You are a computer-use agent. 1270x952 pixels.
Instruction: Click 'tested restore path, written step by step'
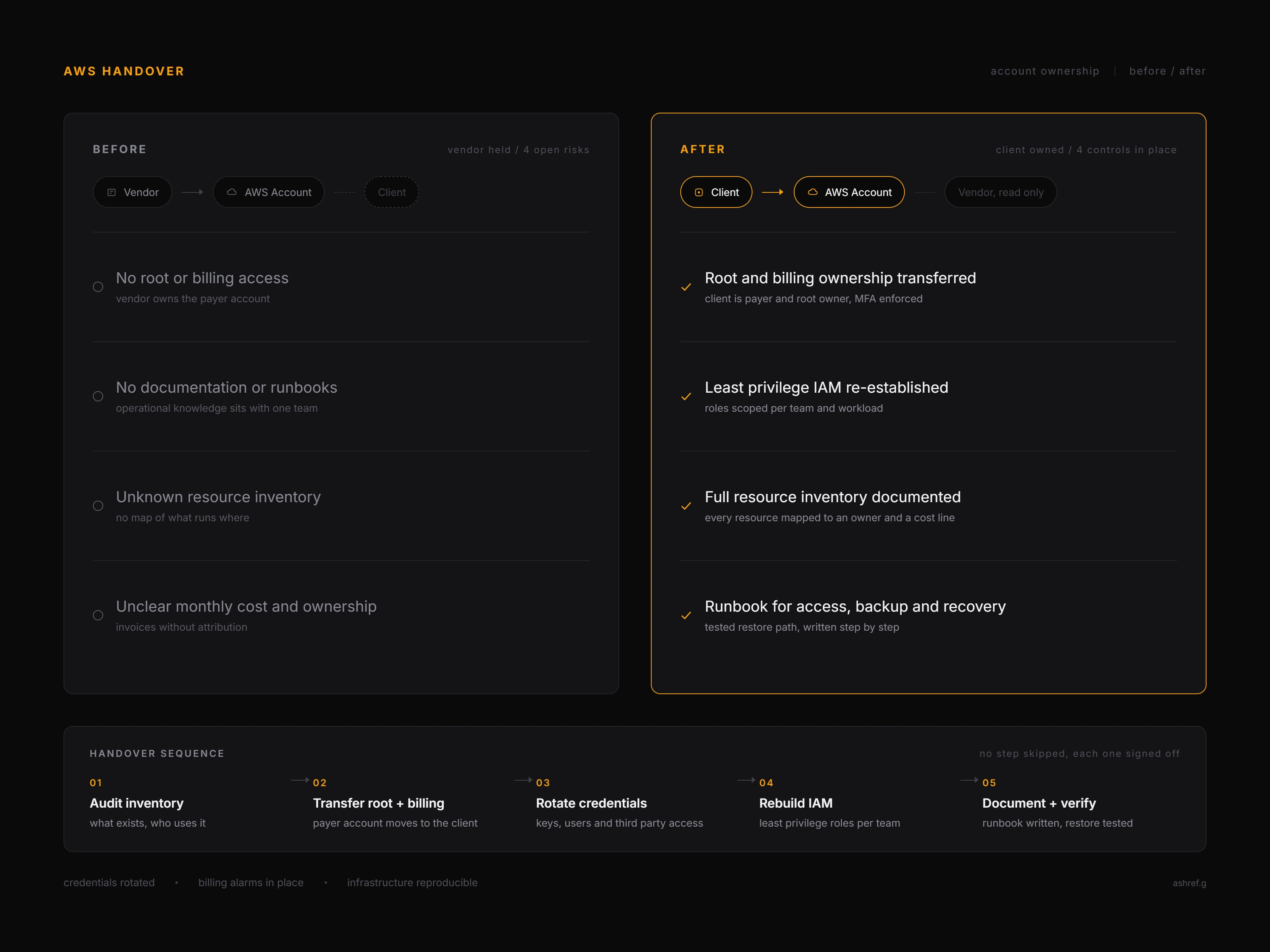(x=802, y=627)
